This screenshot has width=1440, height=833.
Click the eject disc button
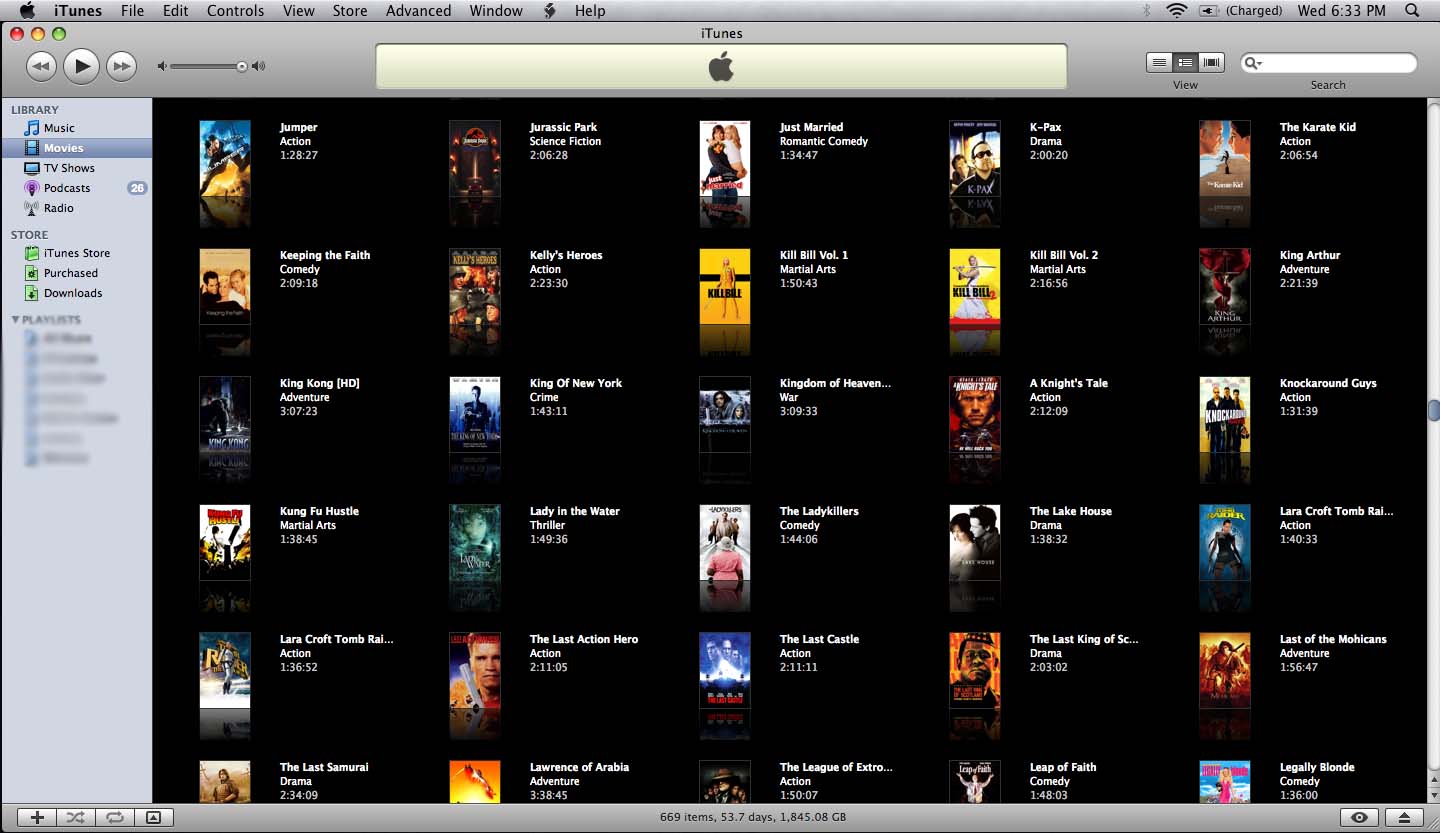click(x=1404, y=817)
